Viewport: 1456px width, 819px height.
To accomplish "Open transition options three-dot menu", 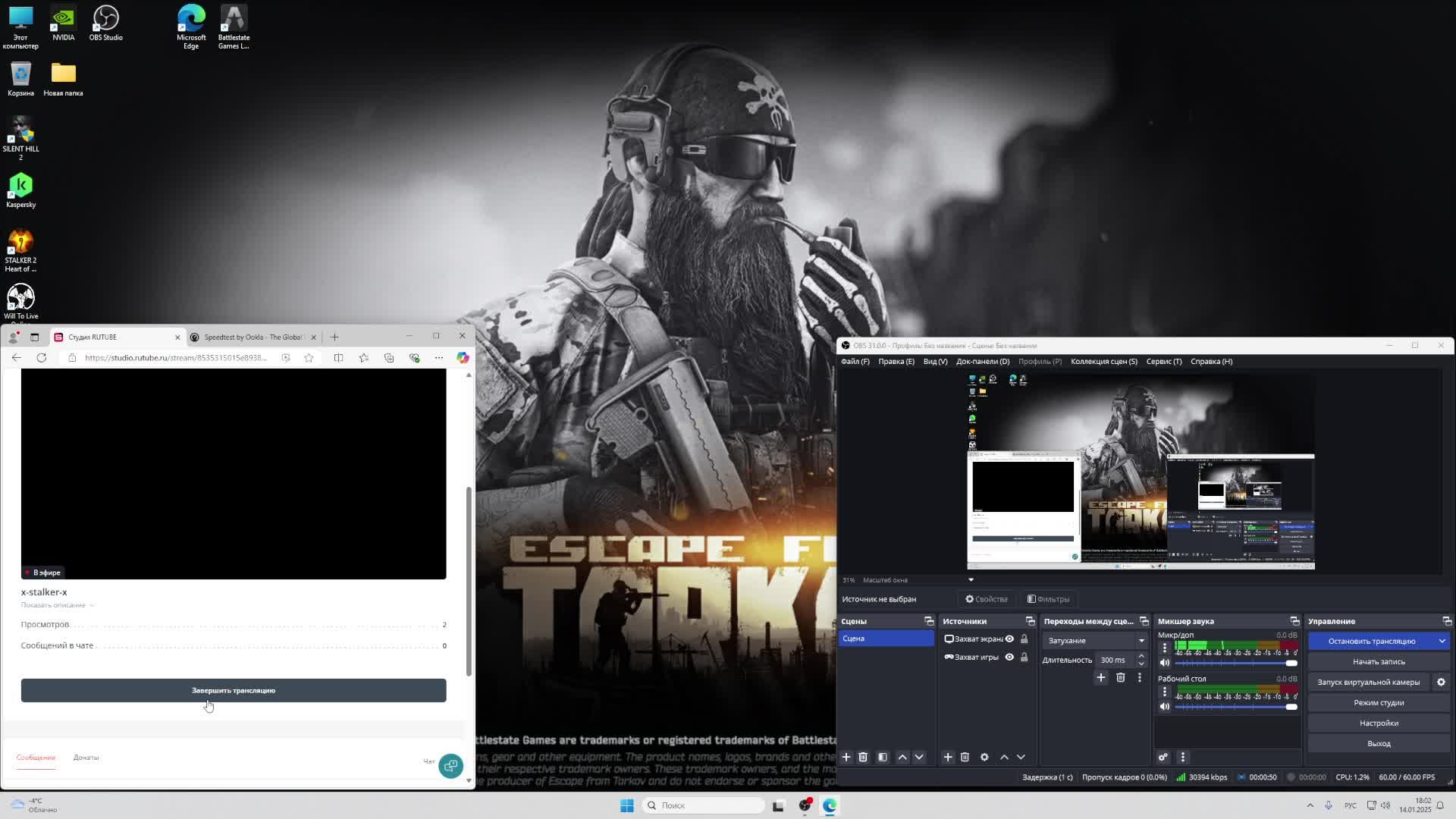I will coord(1139,677).
